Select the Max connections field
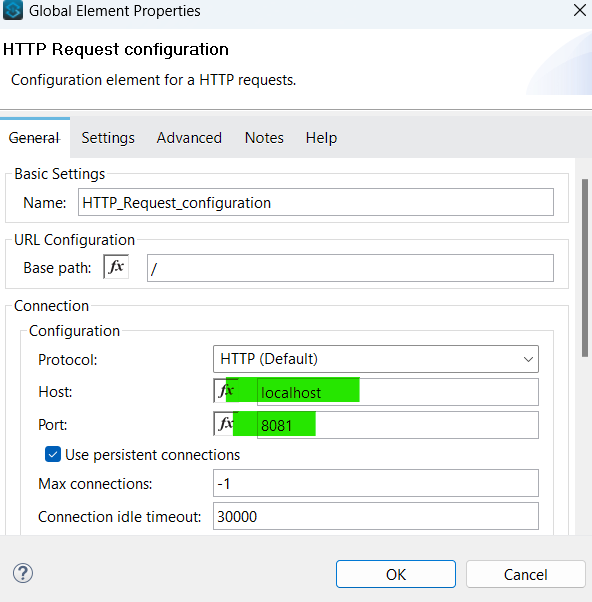The height and width of the screenshot is (602, 592). click(376, 483)
